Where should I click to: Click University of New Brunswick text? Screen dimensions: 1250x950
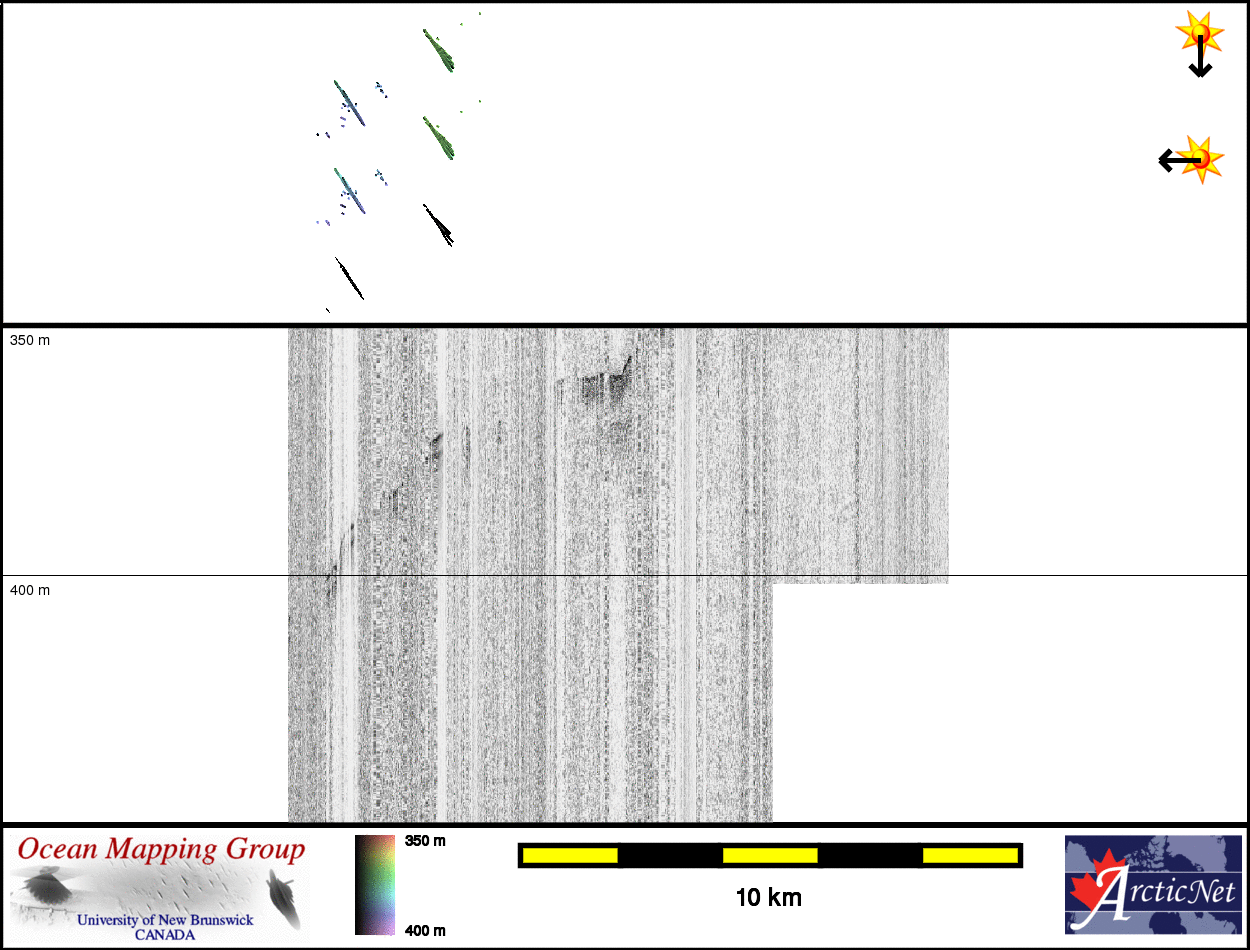165,920
